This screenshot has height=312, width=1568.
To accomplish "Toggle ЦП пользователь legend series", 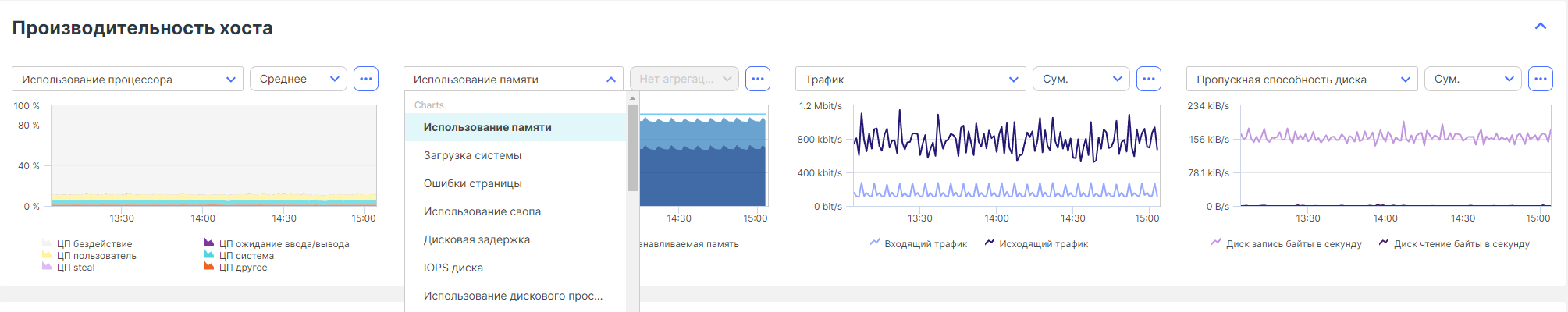I will 96,256.
